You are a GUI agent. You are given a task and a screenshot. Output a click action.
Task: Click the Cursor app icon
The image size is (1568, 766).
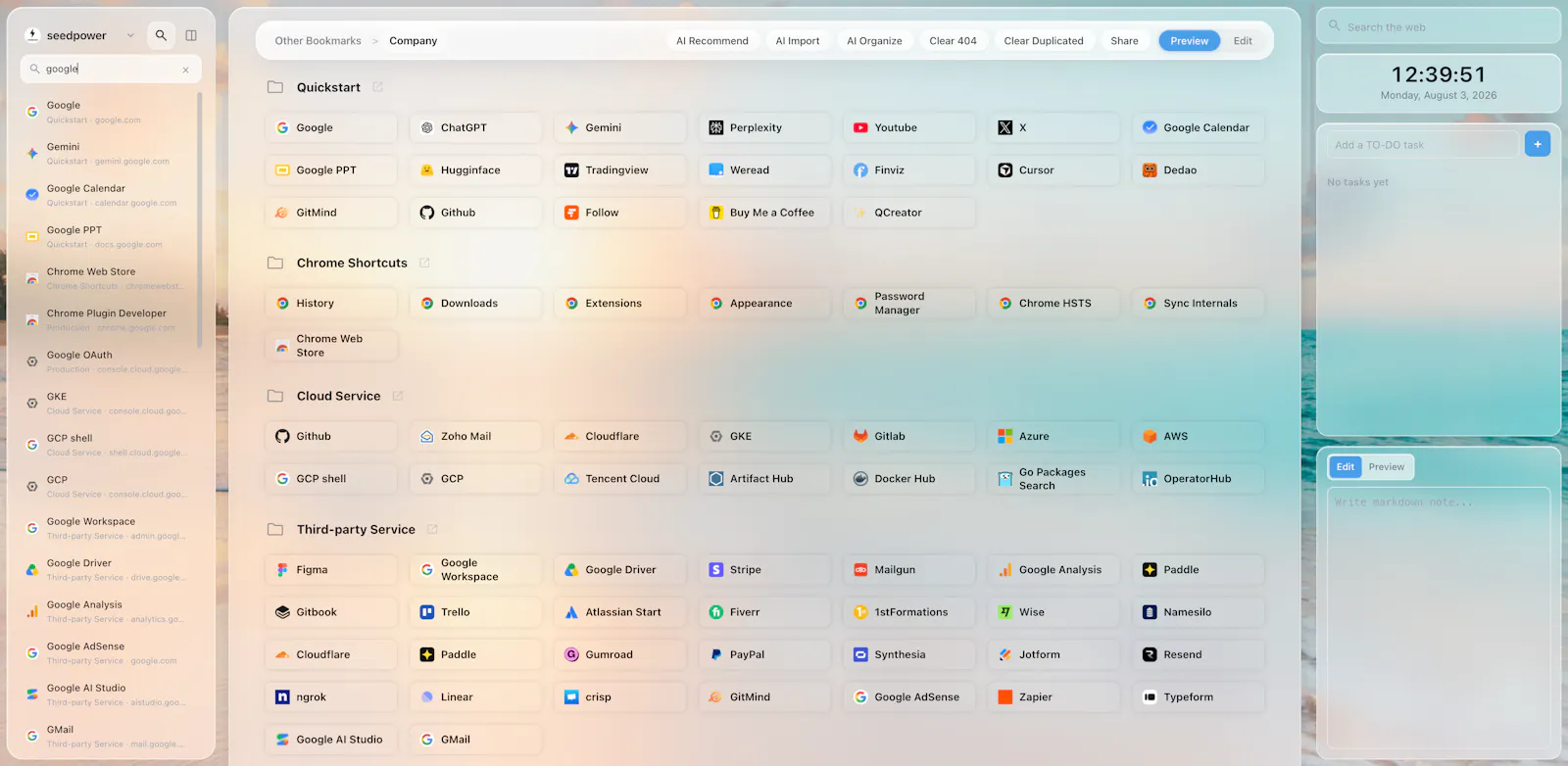click(1005, 170)
